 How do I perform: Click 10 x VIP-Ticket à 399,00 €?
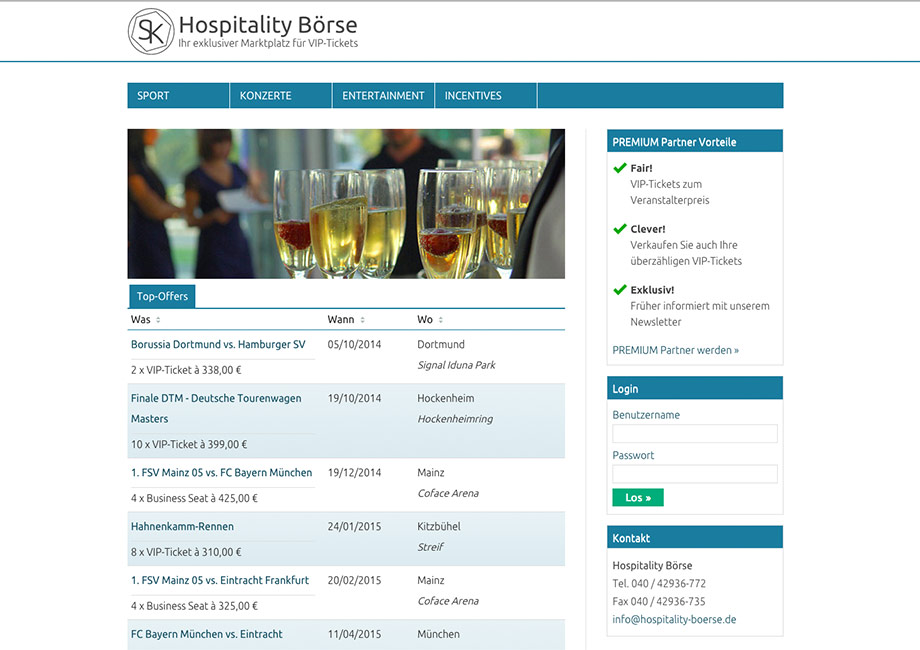coord(189,445)
